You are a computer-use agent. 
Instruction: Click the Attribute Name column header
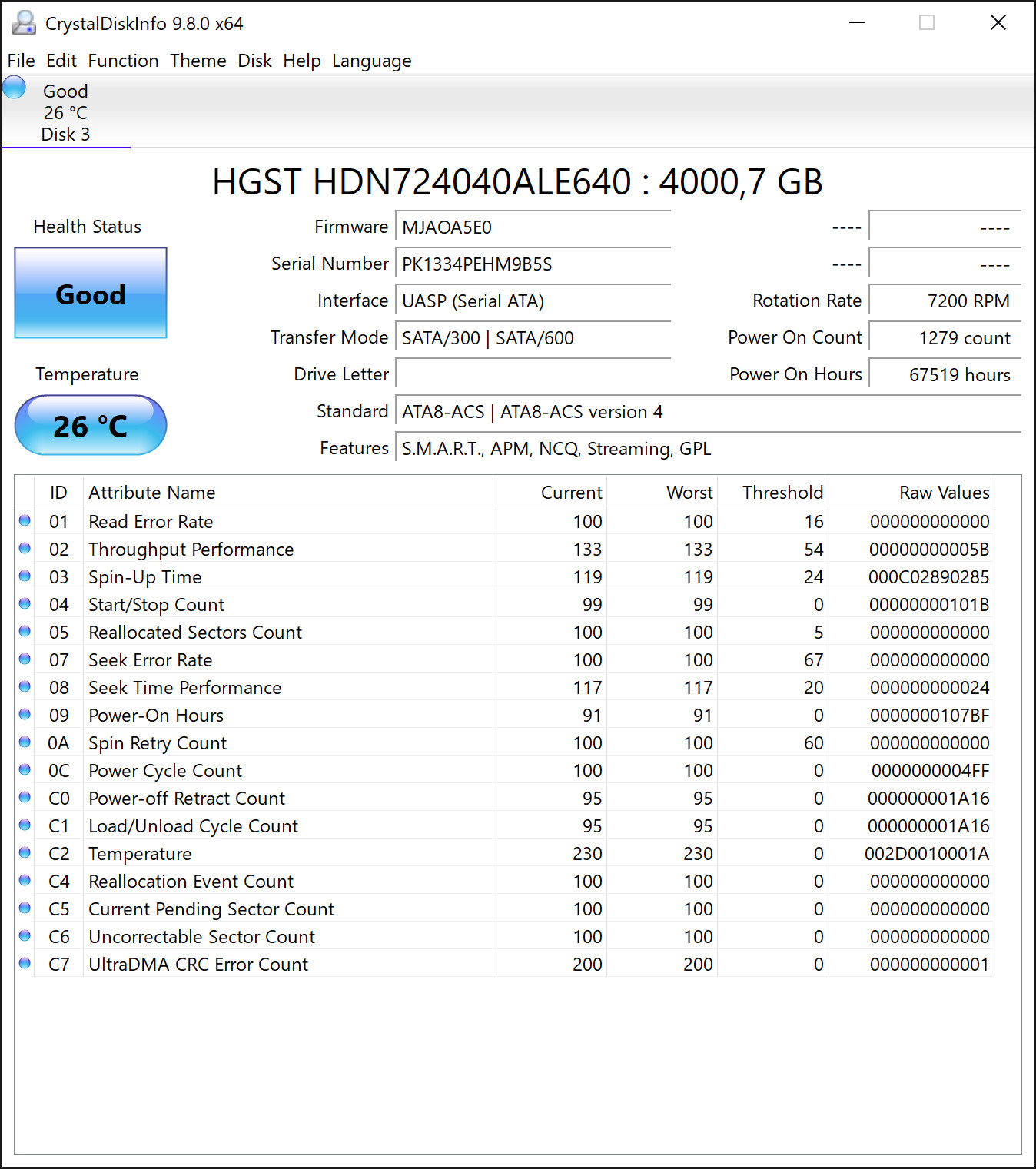tap(290, 492)
